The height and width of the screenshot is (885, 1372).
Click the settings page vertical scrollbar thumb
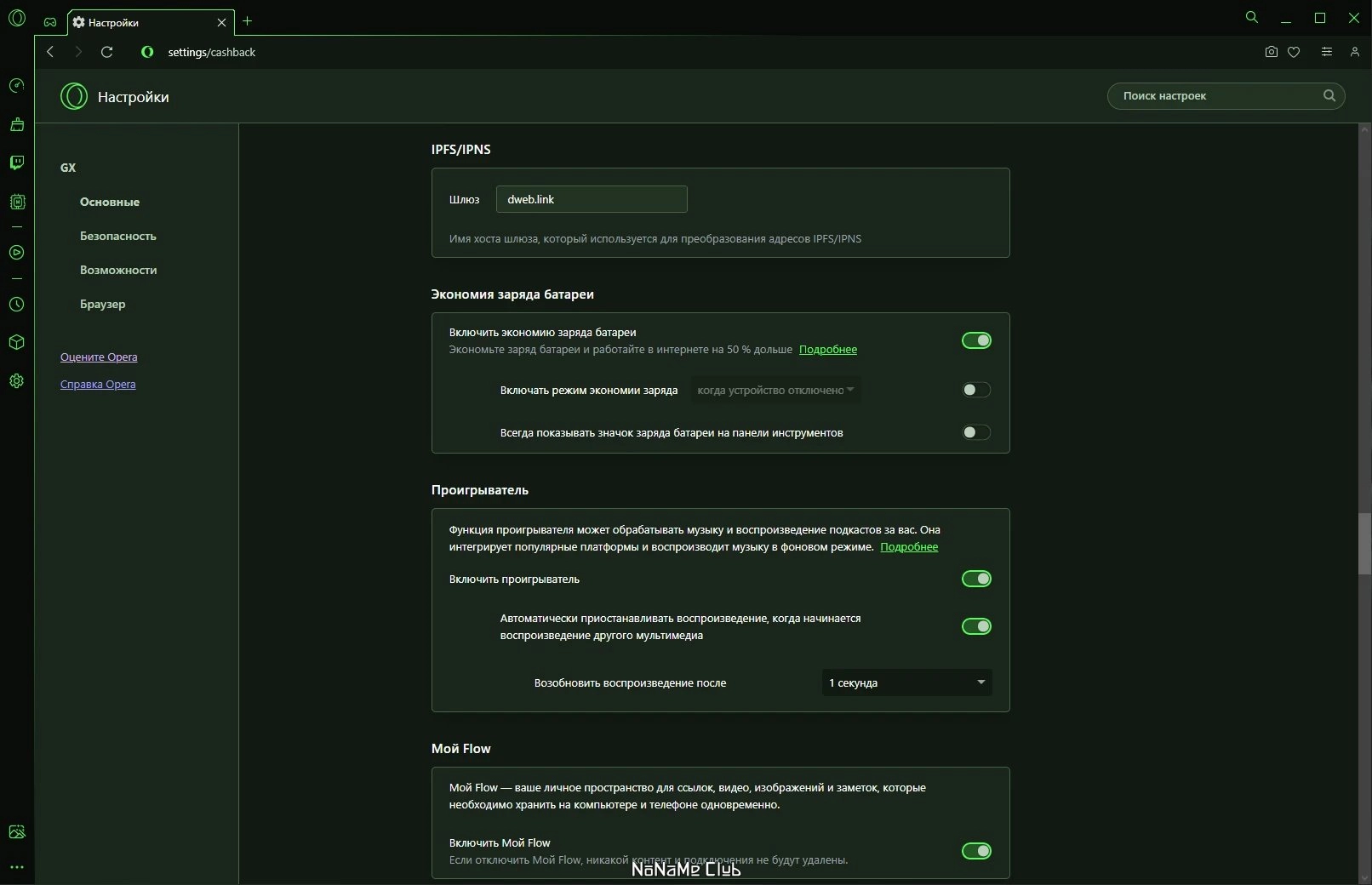1364,545
